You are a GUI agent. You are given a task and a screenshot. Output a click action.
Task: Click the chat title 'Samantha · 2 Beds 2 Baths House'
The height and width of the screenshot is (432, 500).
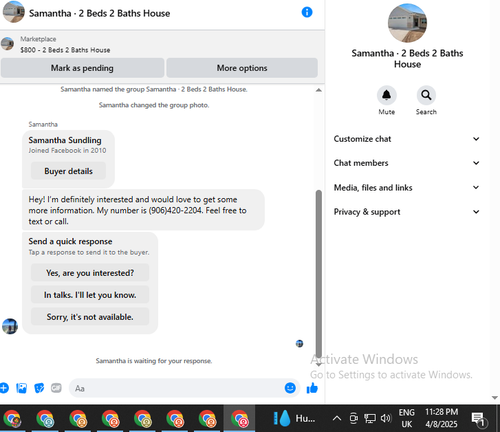[99, 13]
